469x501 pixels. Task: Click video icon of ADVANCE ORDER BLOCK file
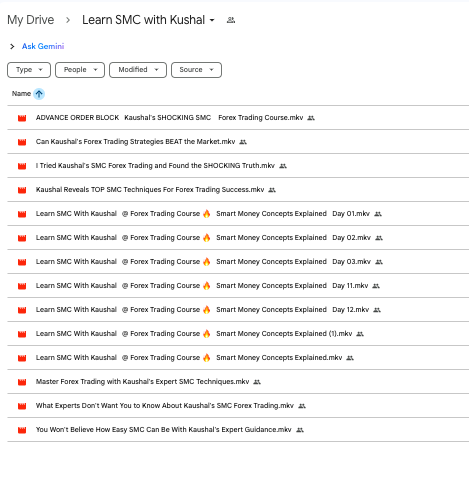[22, 118]
